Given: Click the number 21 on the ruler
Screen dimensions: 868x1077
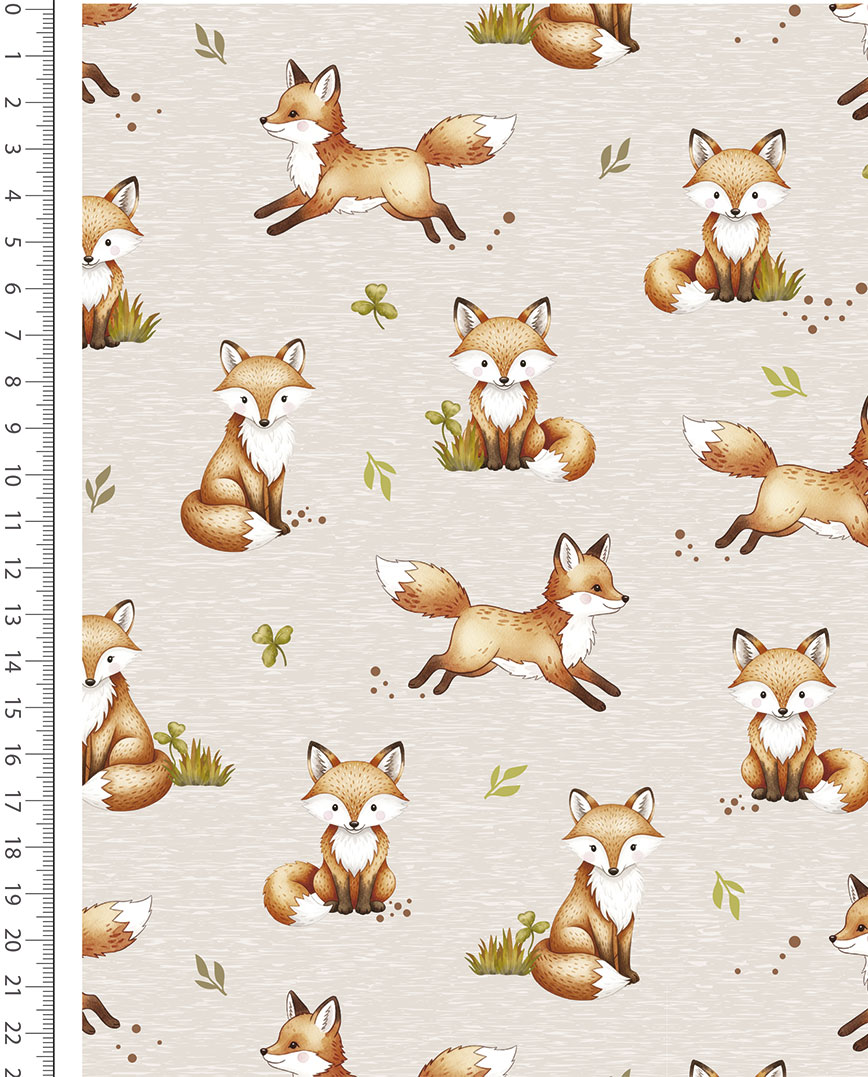Looking at the screenshot, I should (13, 985).
